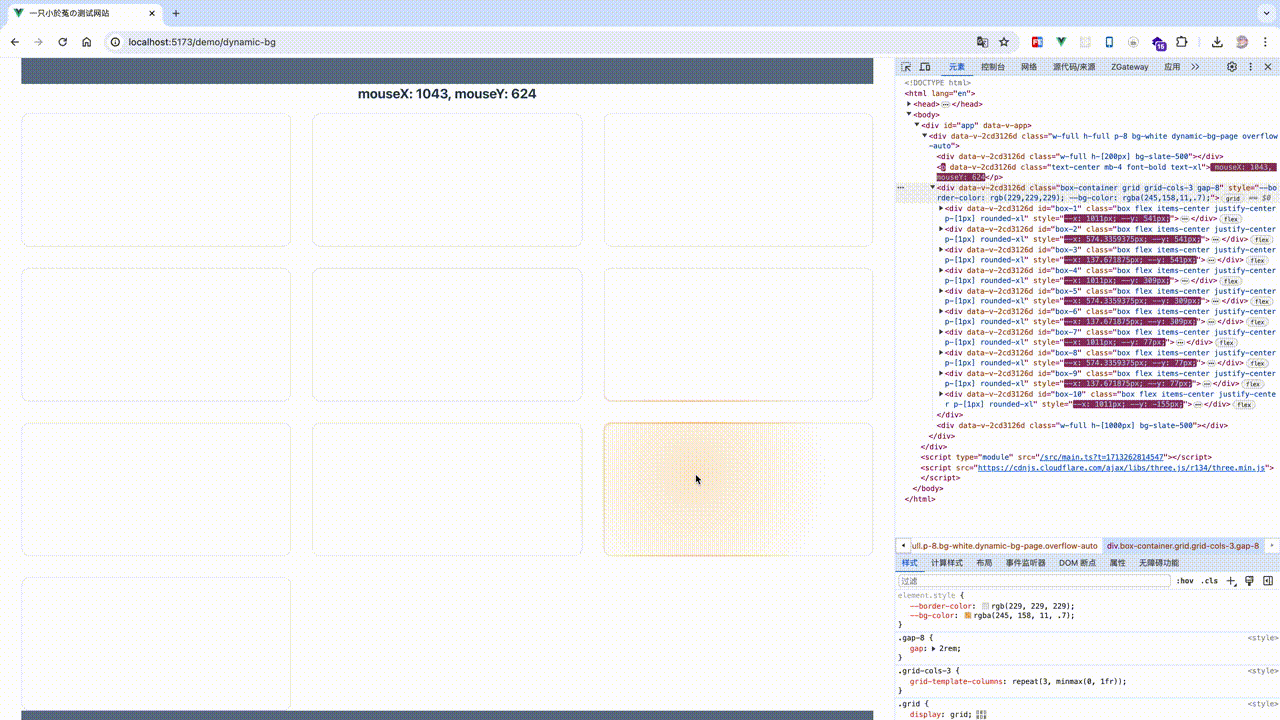Add a new style rule

click(1232, 581)
